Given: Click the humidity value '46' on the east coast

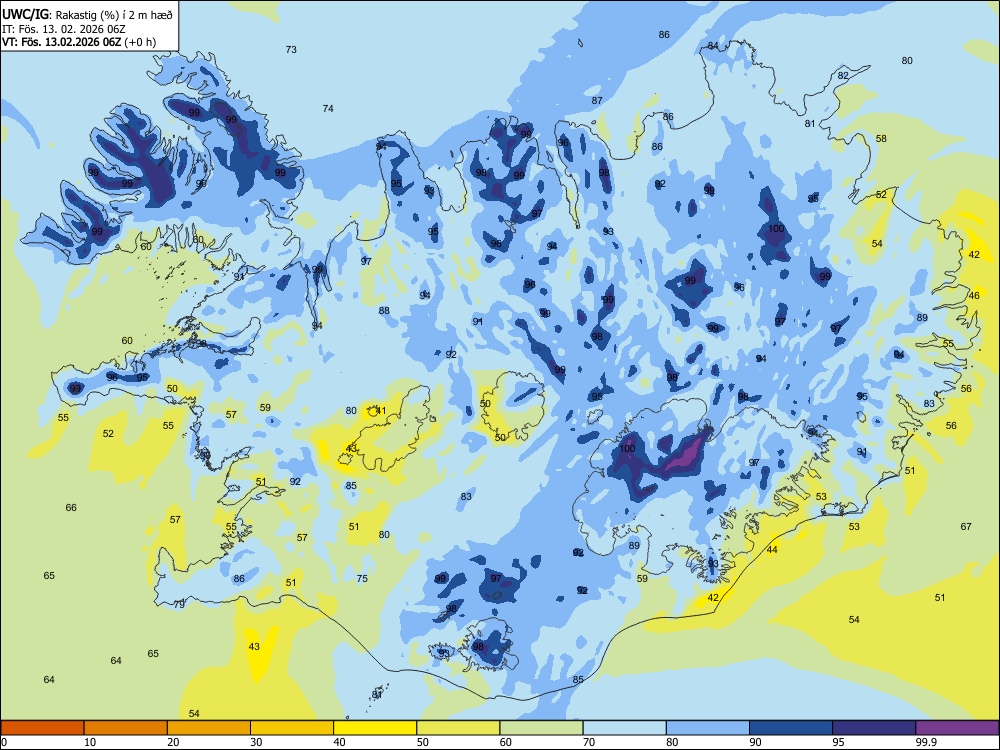Looking at the screenshot, I should [x=974, y=295].
